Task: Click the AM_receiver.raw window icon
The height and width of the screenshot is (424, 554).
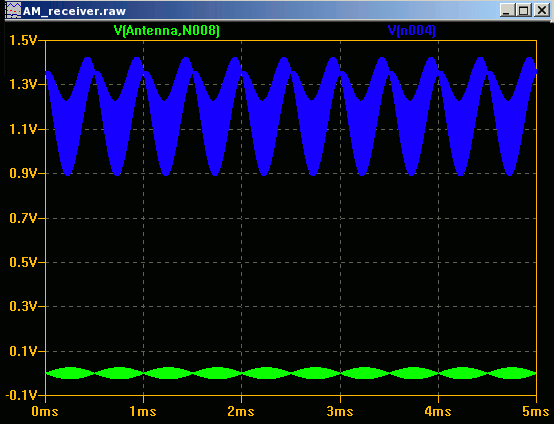Action: 14,11
